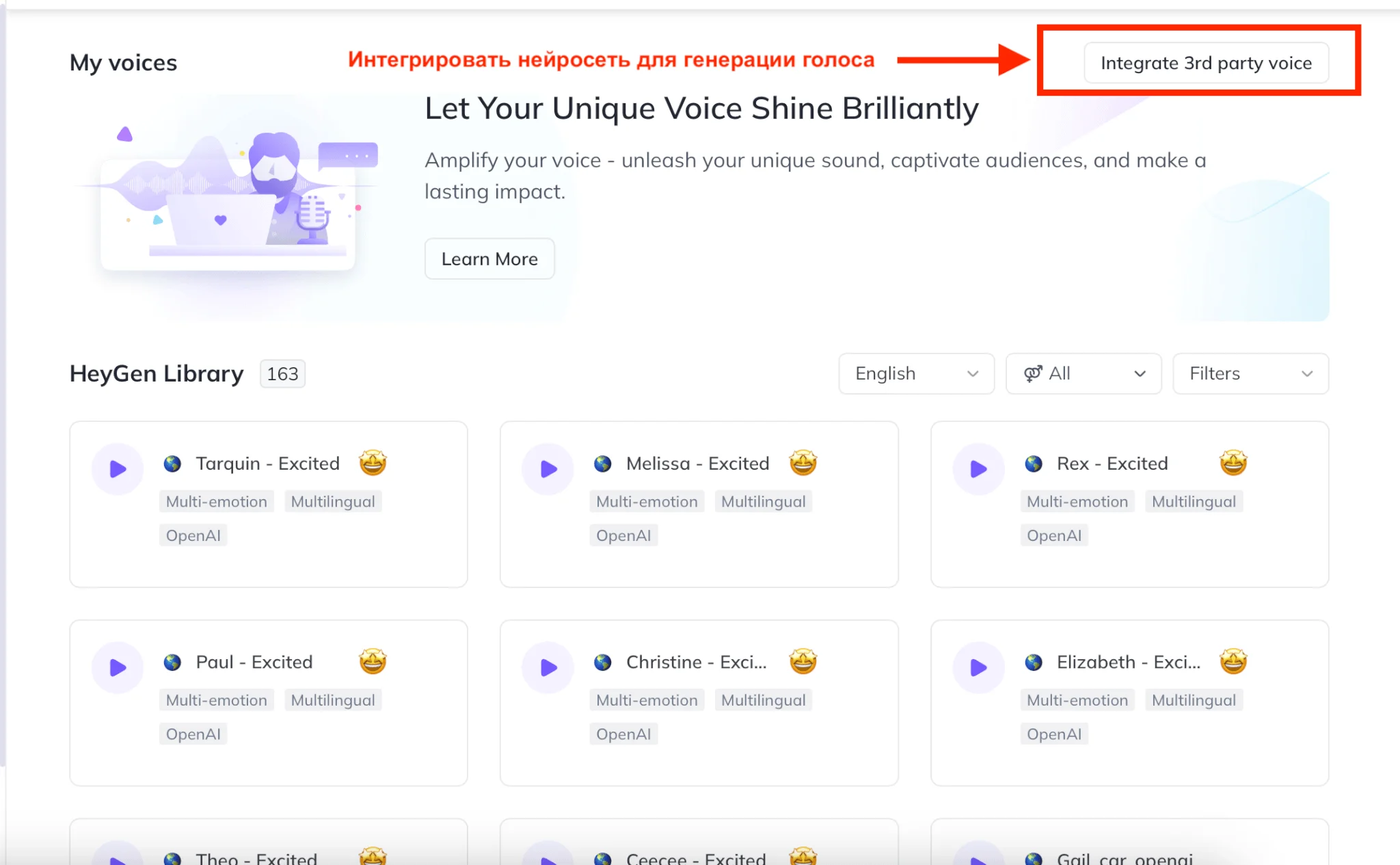The height and width of the screenshot is (865, 1400).
Task: Play the Paul - Excited voice preview
Action: point(118,667)
